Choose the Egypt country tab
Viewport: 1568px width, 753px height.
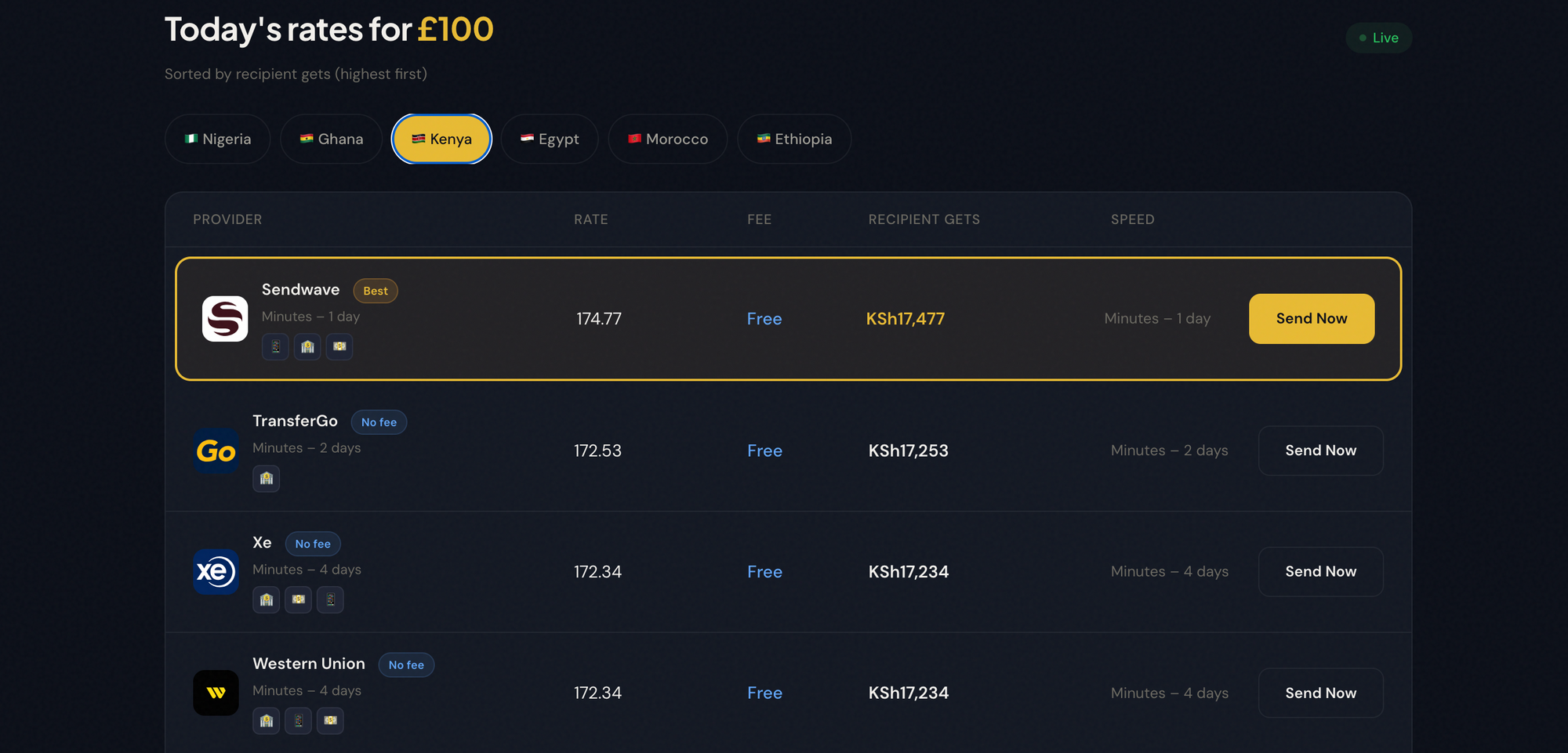(550, 139)
